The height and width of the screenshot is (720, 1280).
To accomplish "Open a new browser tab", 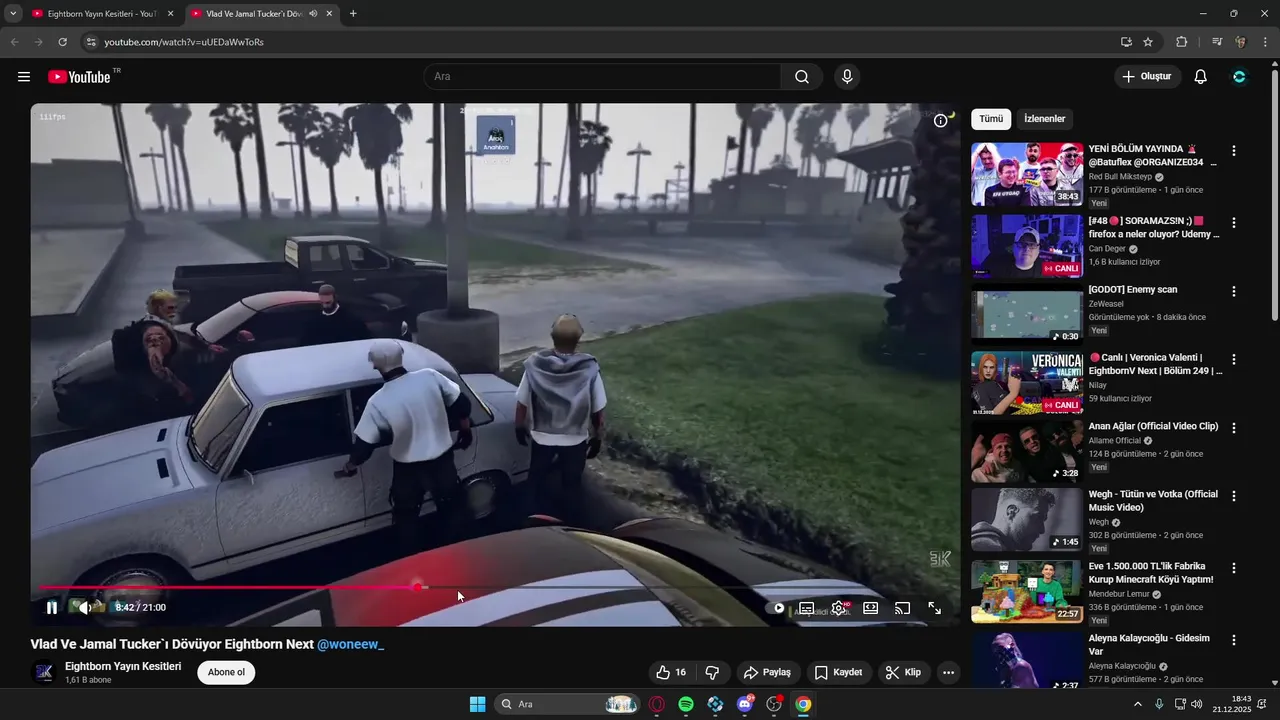I will (353, 14).
